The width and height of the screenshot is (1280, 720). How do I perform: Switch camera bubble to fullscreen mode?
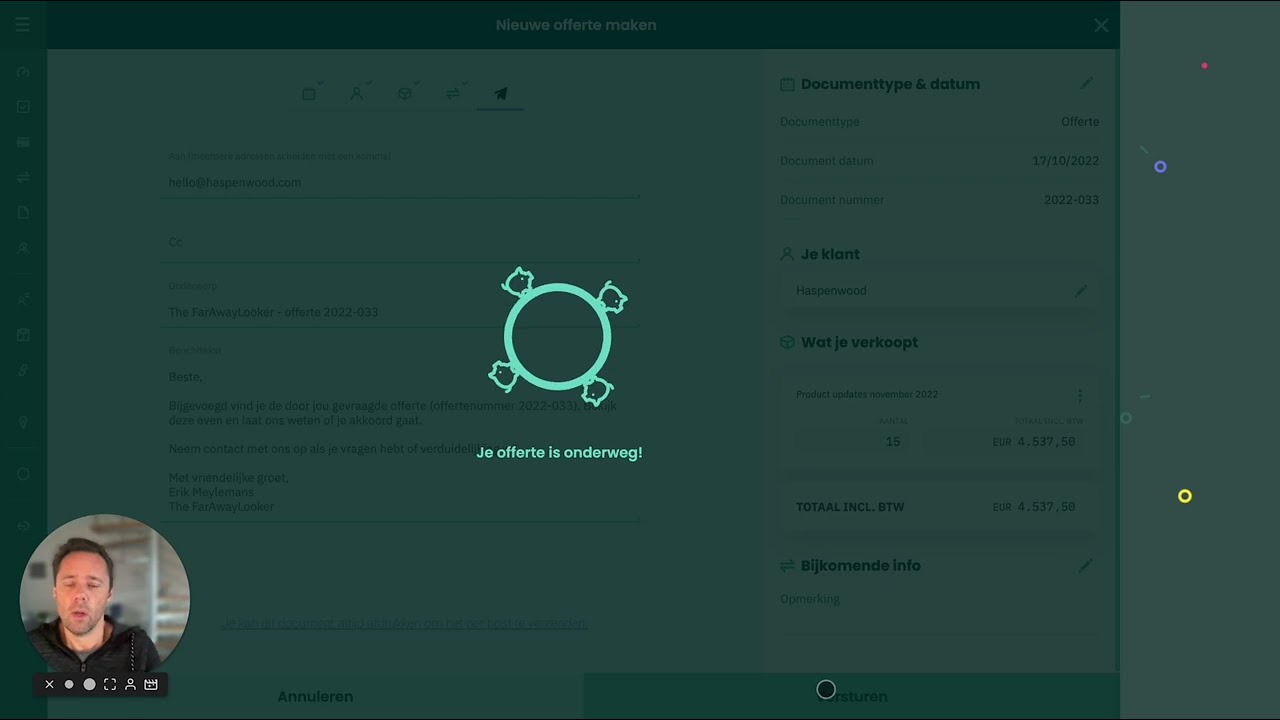(x=110, y=685)
